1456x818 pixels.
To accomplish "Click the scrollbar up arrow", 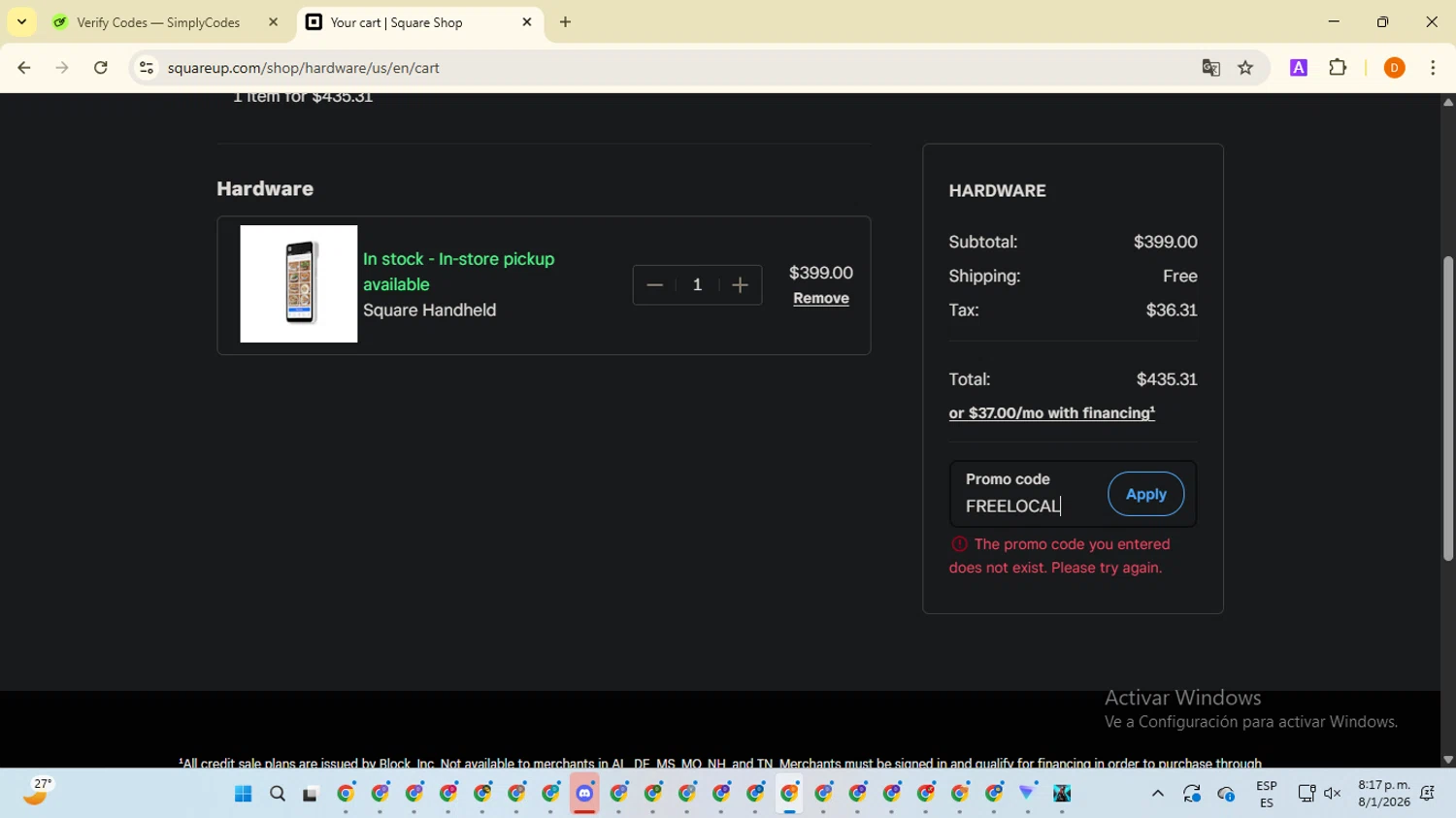I will click(x=1448, y=102).
